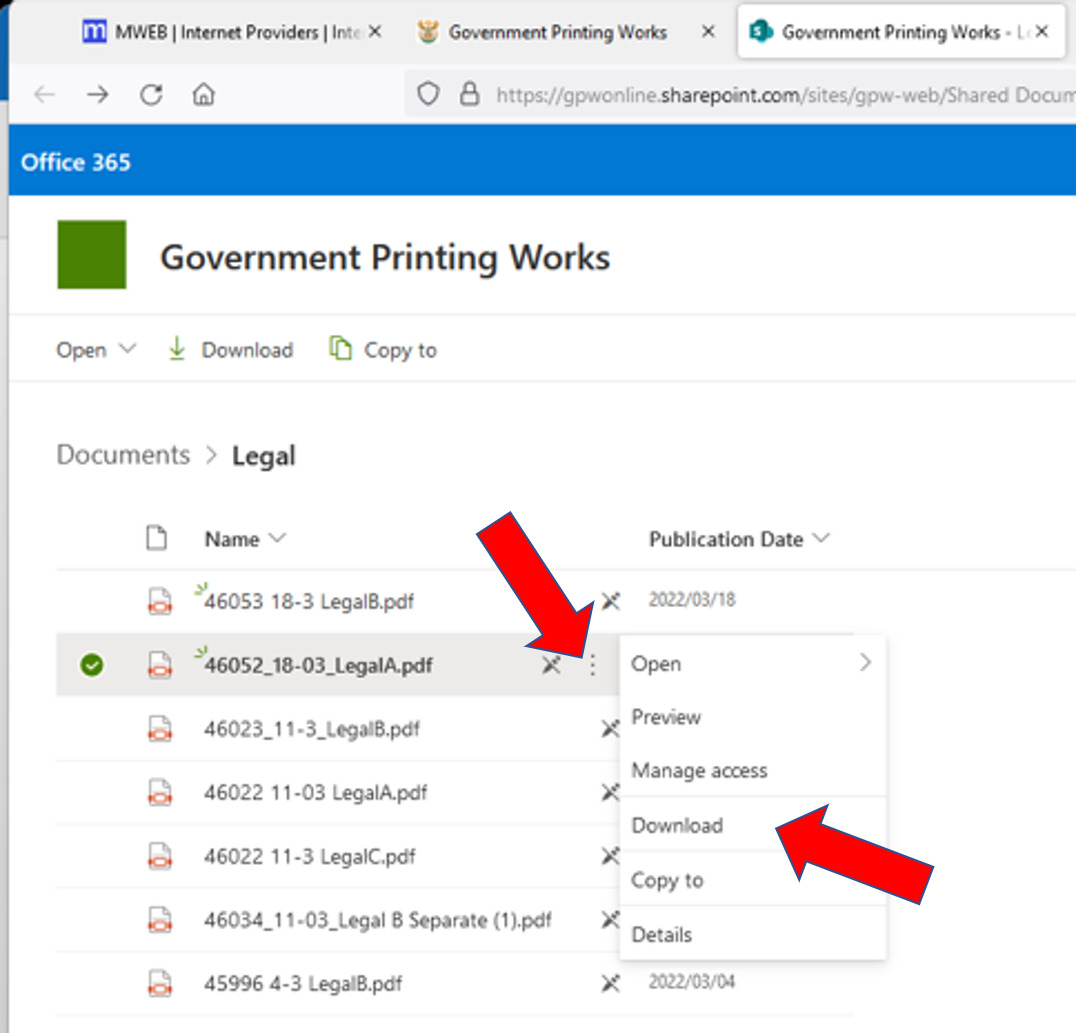1076x1033 pixels.
Task: Close the middle Government Printing Works tab
Action: click(x=708, y=32)
